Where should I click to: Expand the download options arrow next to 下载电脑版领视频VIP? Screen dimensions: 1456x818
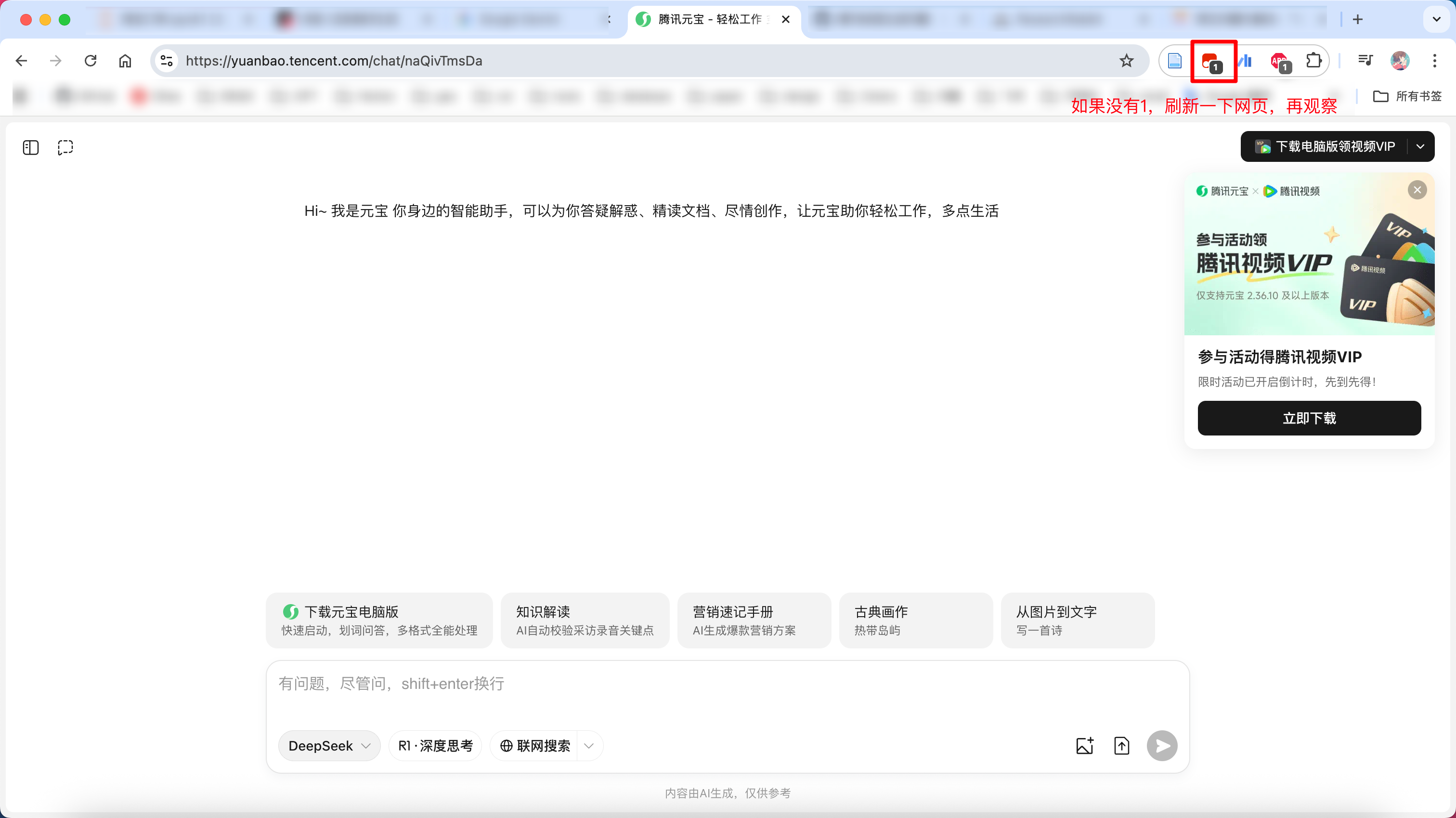click(1420, 146)
